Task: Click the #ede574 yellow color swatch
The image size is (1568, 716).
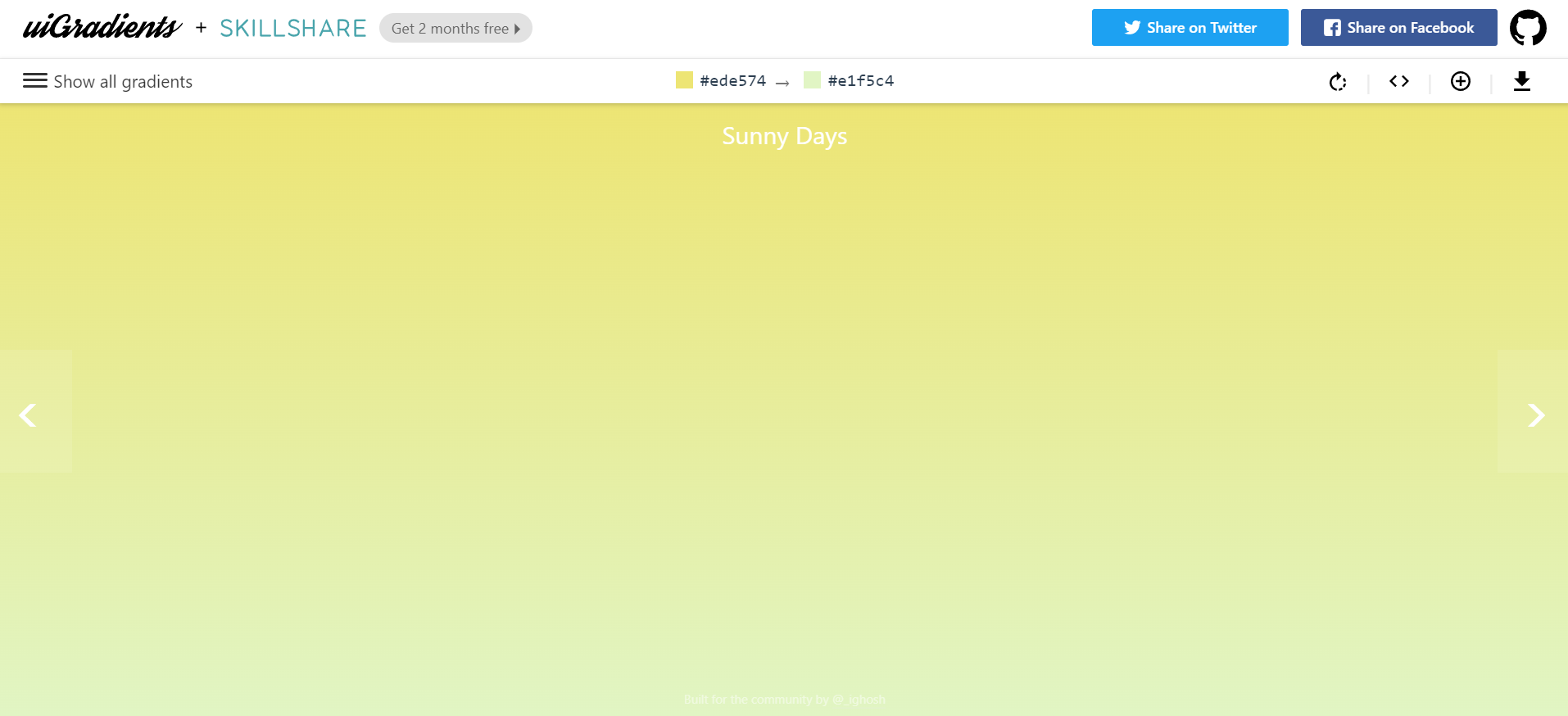Action: [x=684, y=79]
